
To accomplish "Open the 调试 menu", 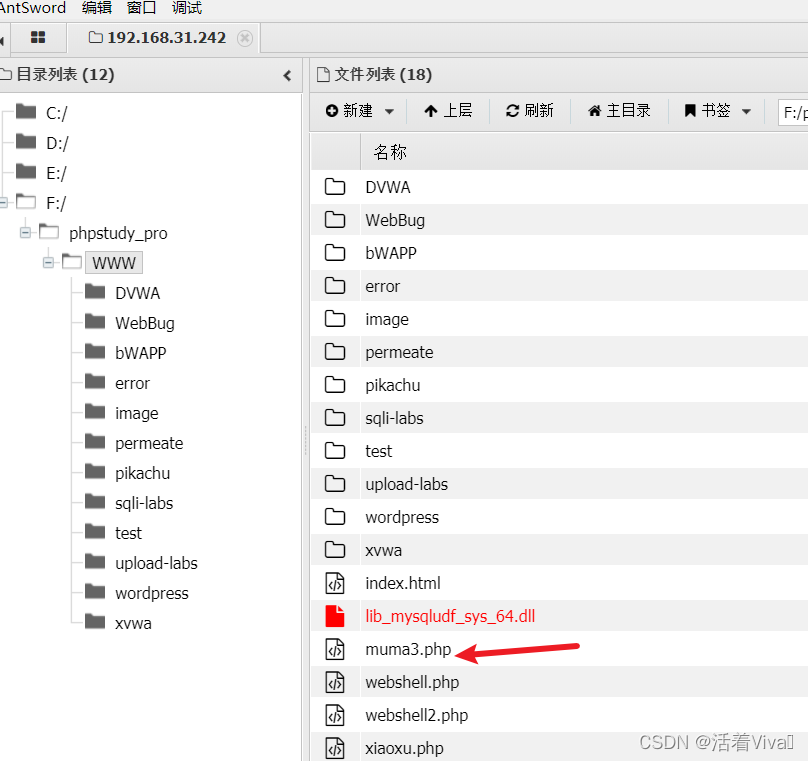I will 187,8.
